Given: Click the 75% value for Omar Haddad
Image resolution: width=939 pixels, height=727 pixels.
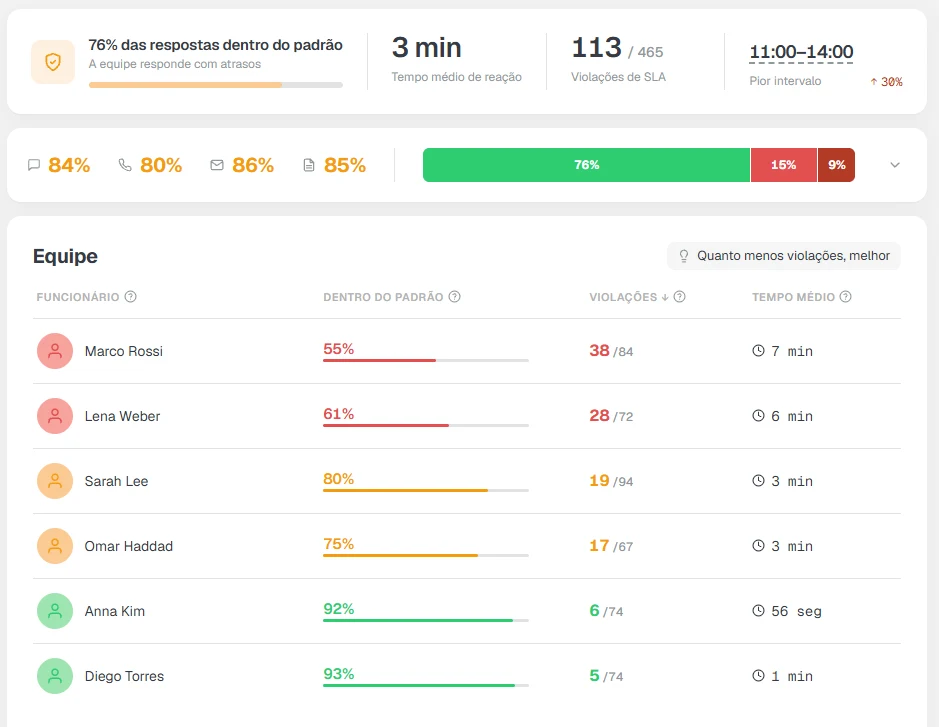Looking at the screenshot, I should (338, 544).
